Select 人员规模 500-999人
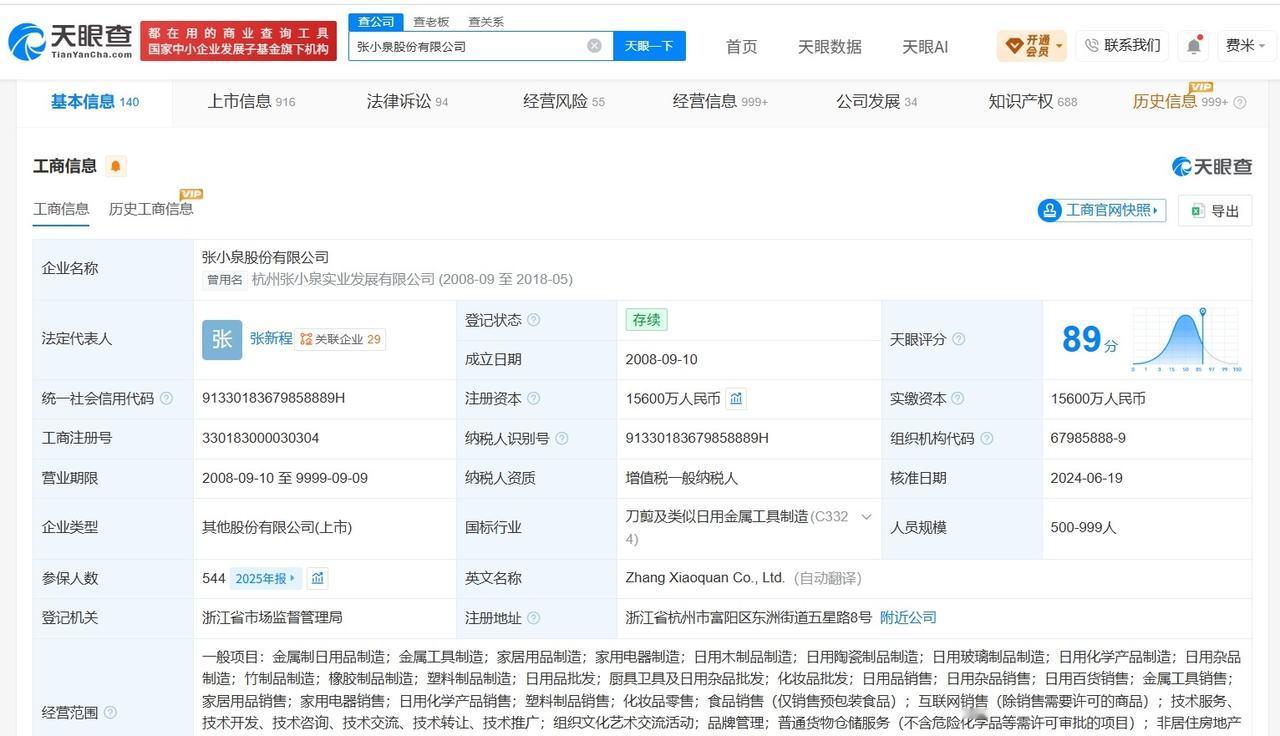Viewport: 1280px width, 736px height. pos(1083,527)
